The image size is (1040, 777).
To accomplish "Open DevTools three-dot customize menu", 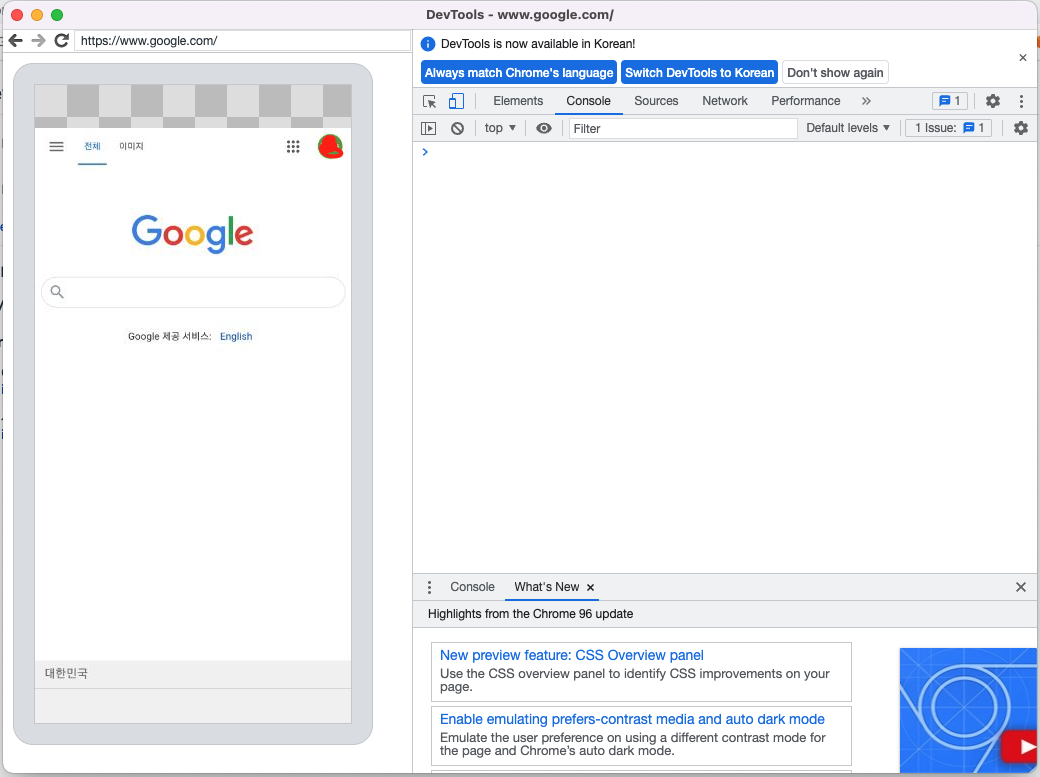I will click(1021, 101).
